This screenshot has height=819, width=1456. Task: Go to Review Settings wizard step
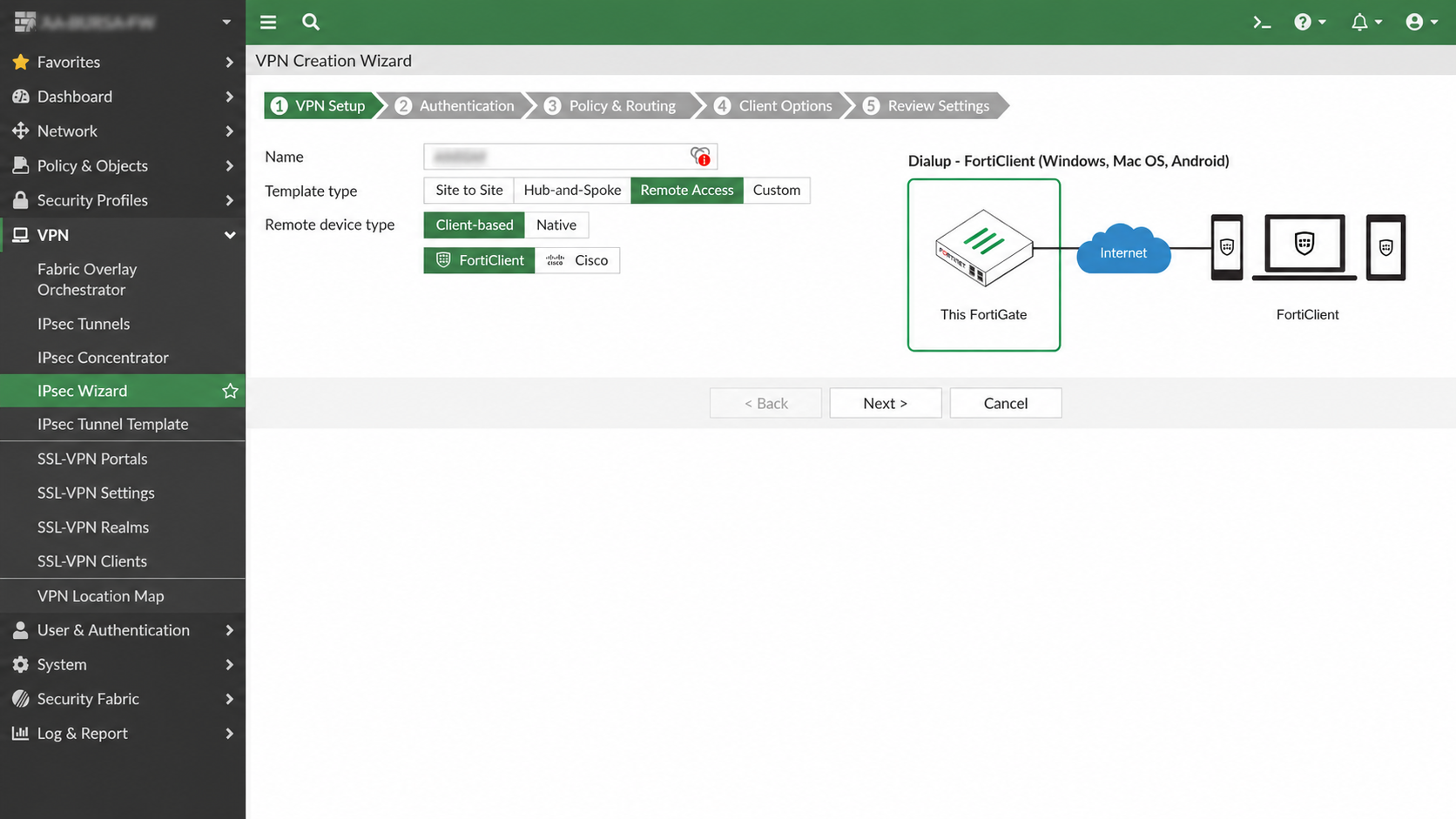[927, 105]
